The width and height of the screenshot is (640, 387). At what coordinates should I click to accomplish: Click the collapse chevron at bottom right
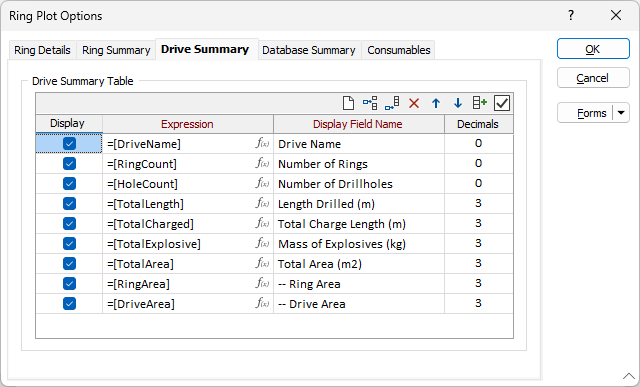[629, 376]
